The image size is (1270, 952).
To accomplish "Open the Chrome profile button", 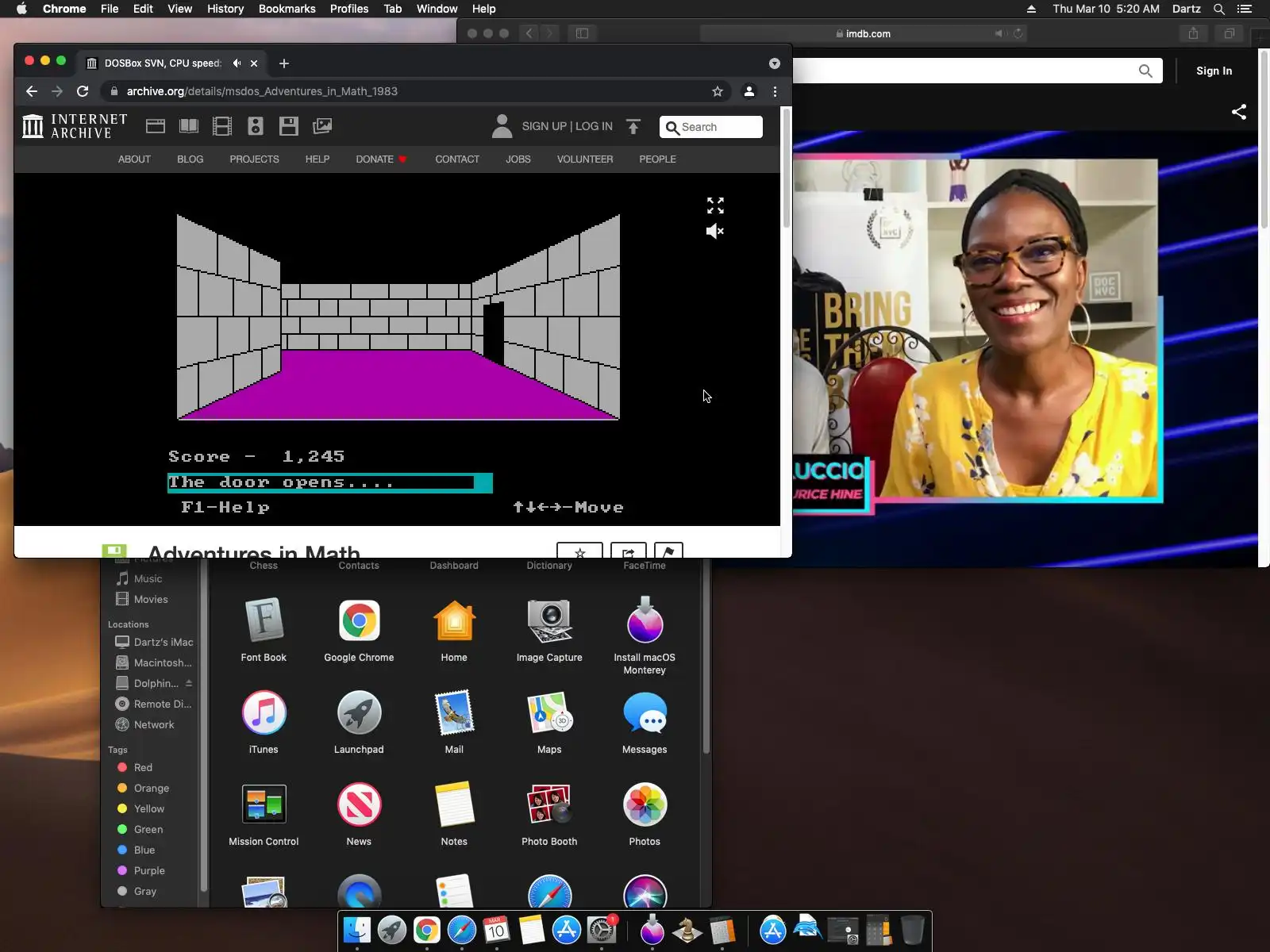I will click(x=749, y=91).
